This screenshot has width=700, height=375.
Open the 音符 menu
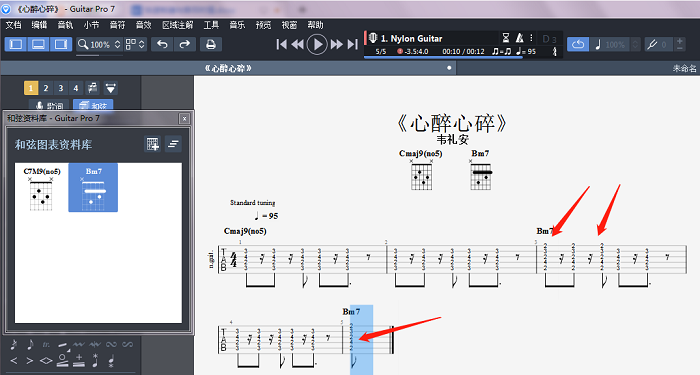[x=117, y=25]
